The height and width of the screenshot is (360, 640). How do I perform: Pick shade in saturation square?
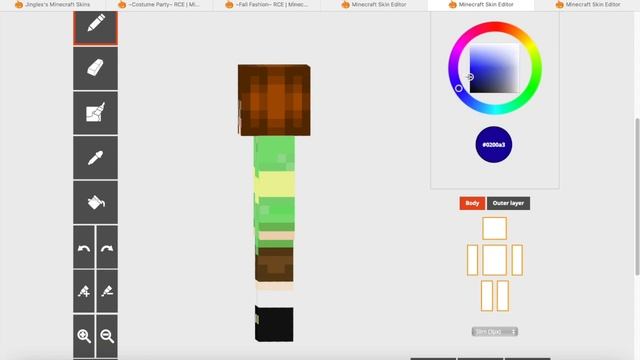494,69
